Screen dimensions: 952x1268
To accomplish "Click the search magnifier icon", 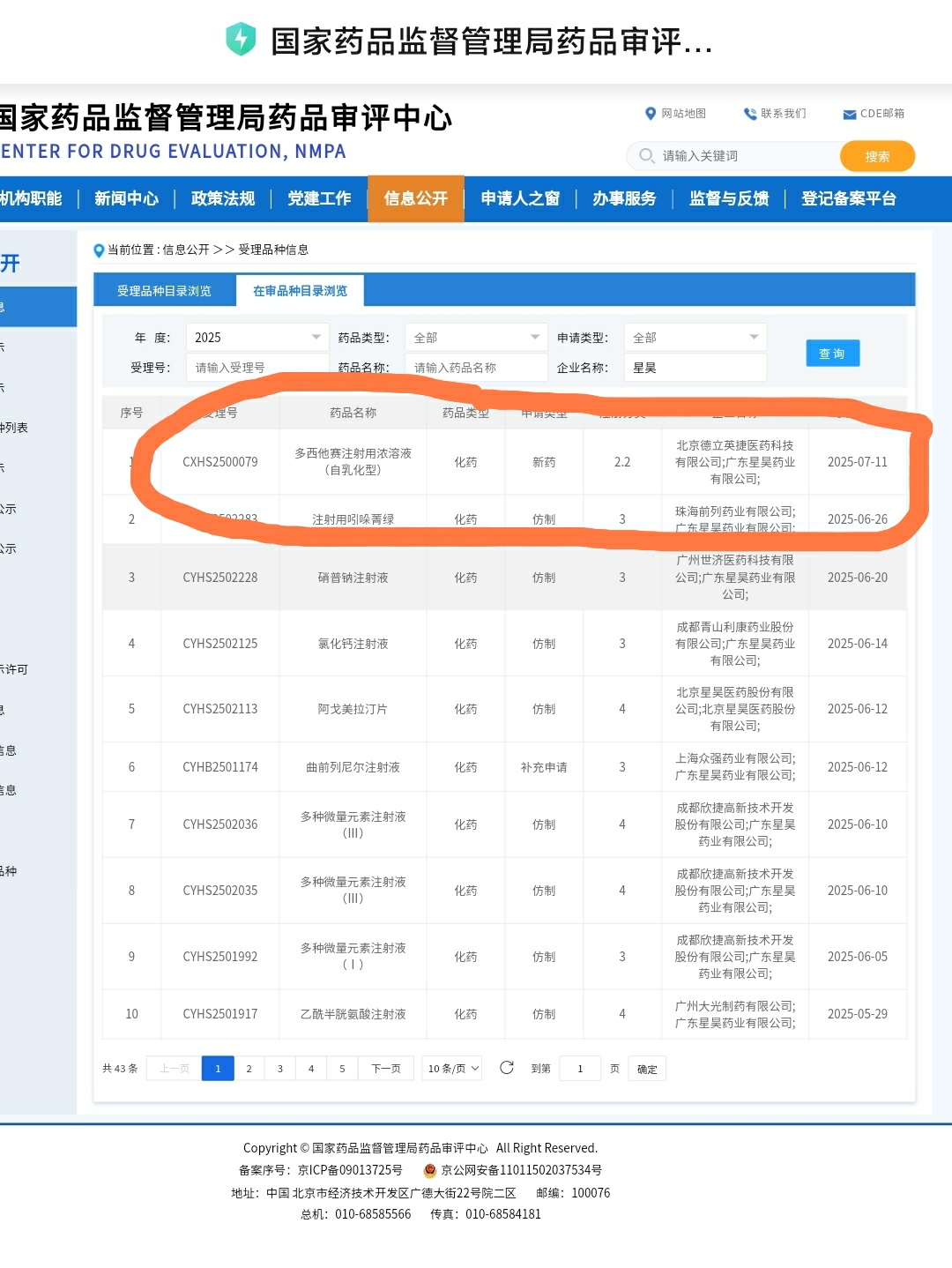I will click(x=647, y=156).
